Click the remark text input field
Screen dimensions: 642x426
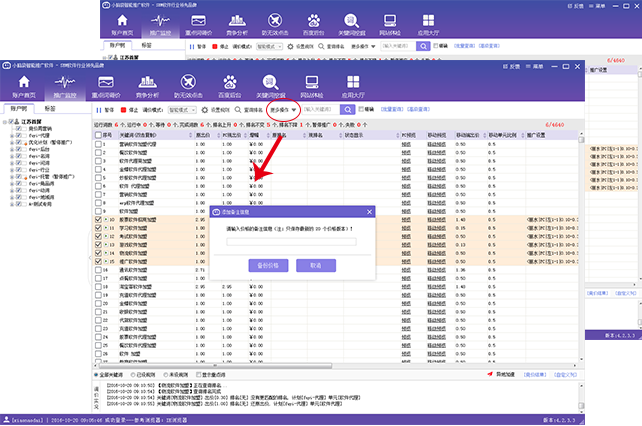[291, 242]
